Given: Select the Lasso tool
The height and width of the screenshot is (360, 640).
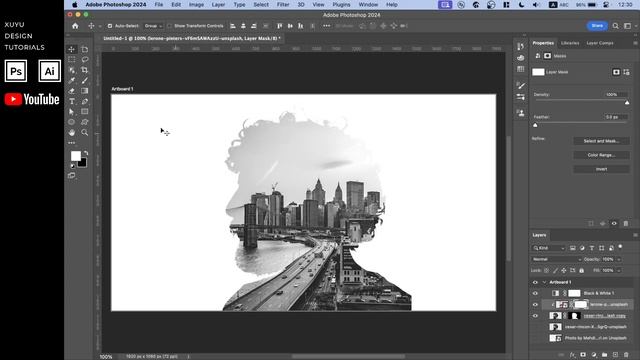Looking at the screenshot, I should coord(84,60).
